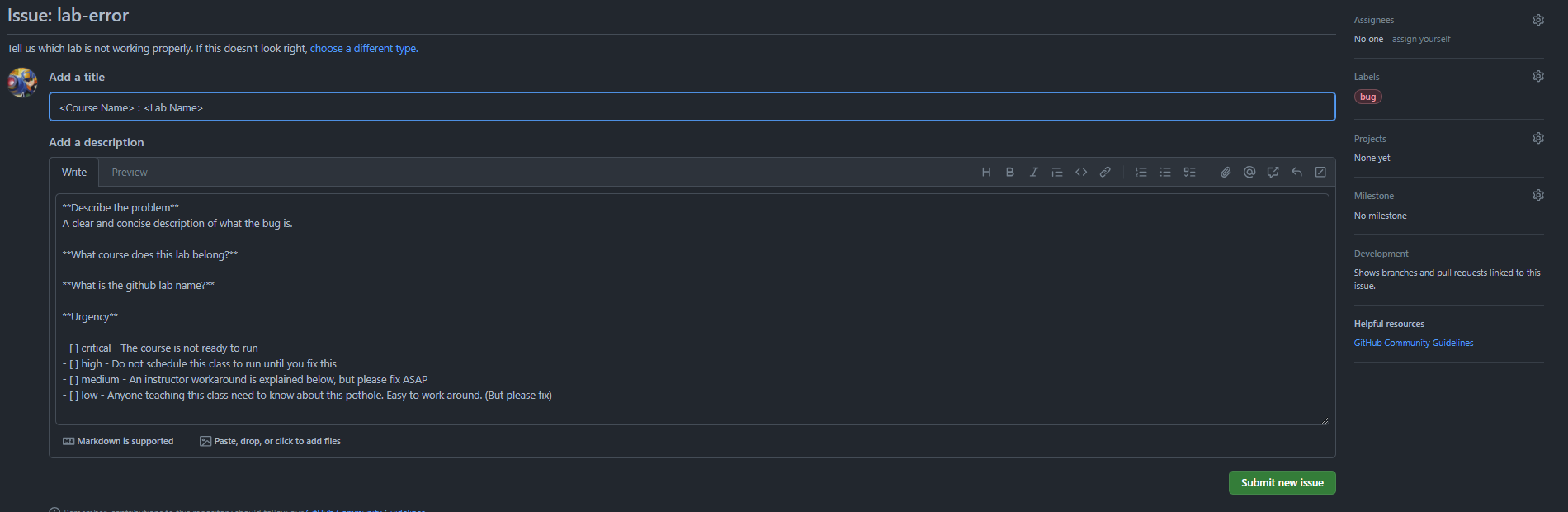Viewport: 1568px width, 512px height.
Task: Add a link using the chain icon
Action: pos(1105,173)
